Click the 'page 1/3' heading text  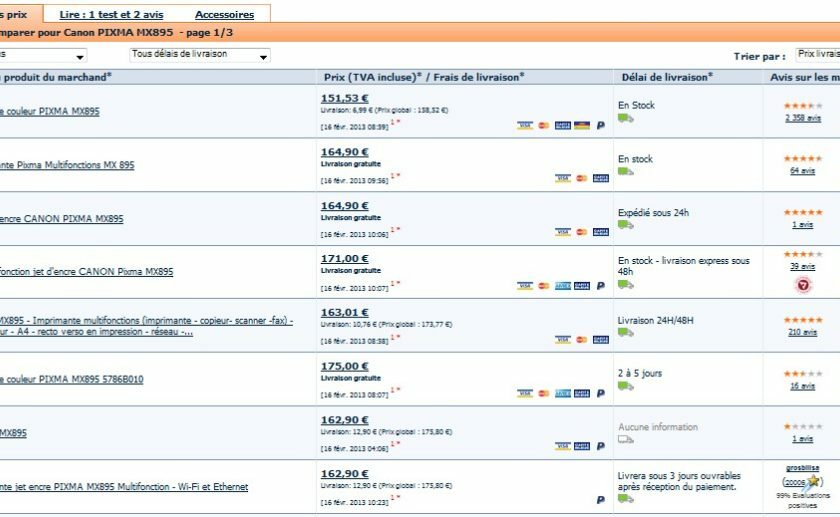[x=209, y=32]
